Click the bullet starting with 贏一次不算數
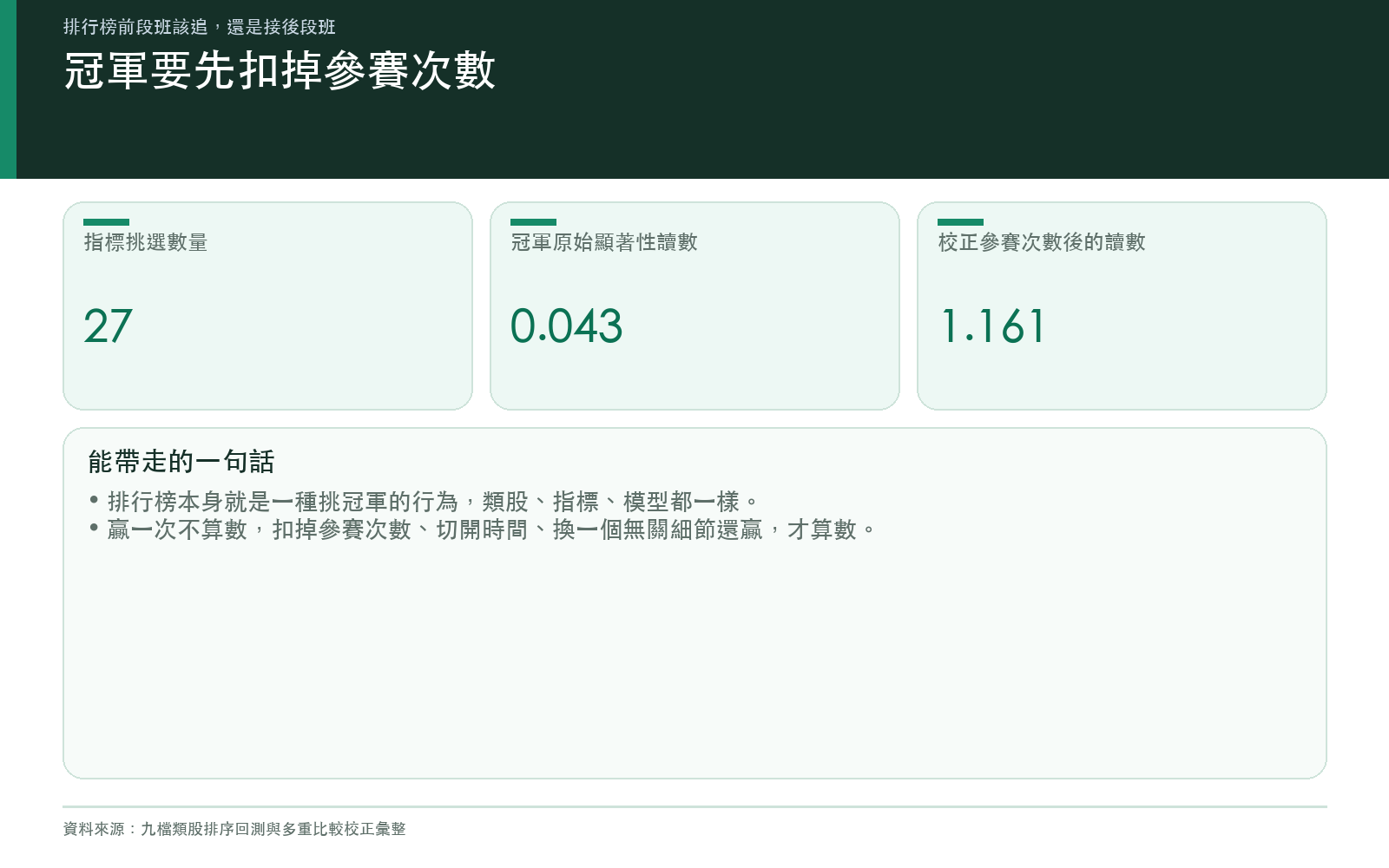 pos(484,529)
